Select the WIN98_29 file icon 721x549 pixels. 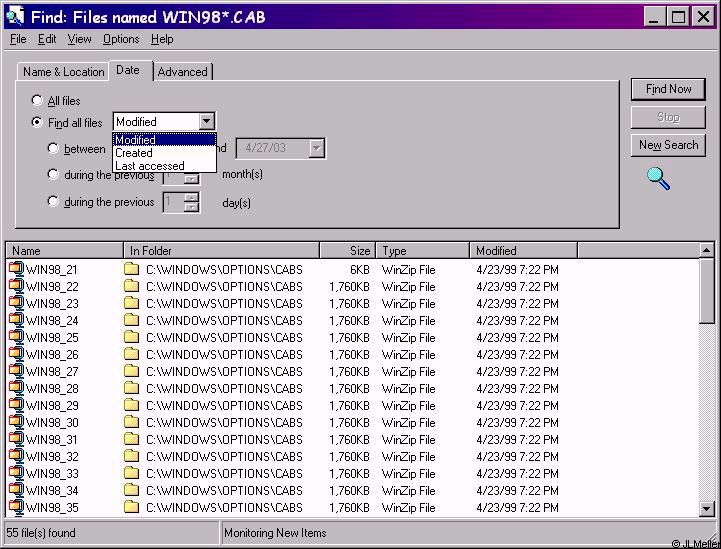coord(16,405)
